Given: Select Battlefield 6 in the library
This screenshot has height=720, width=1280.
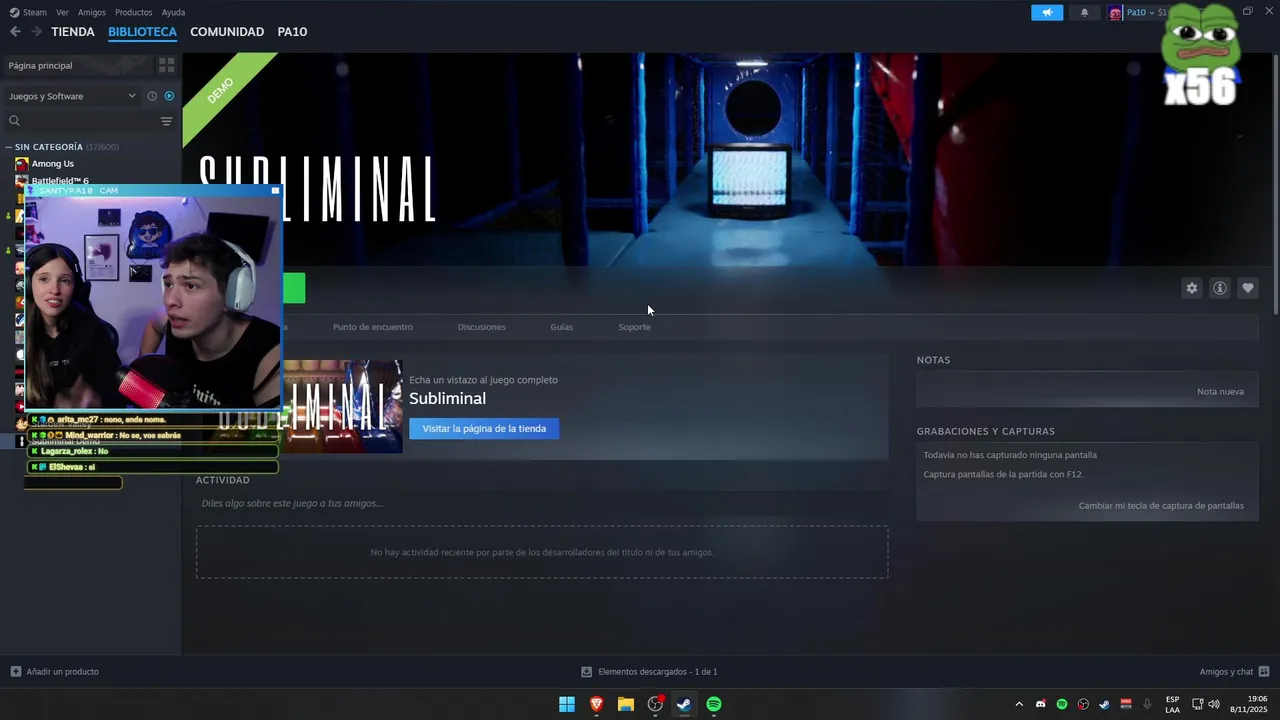Looking at the screenshot, I should pos(59,181).
